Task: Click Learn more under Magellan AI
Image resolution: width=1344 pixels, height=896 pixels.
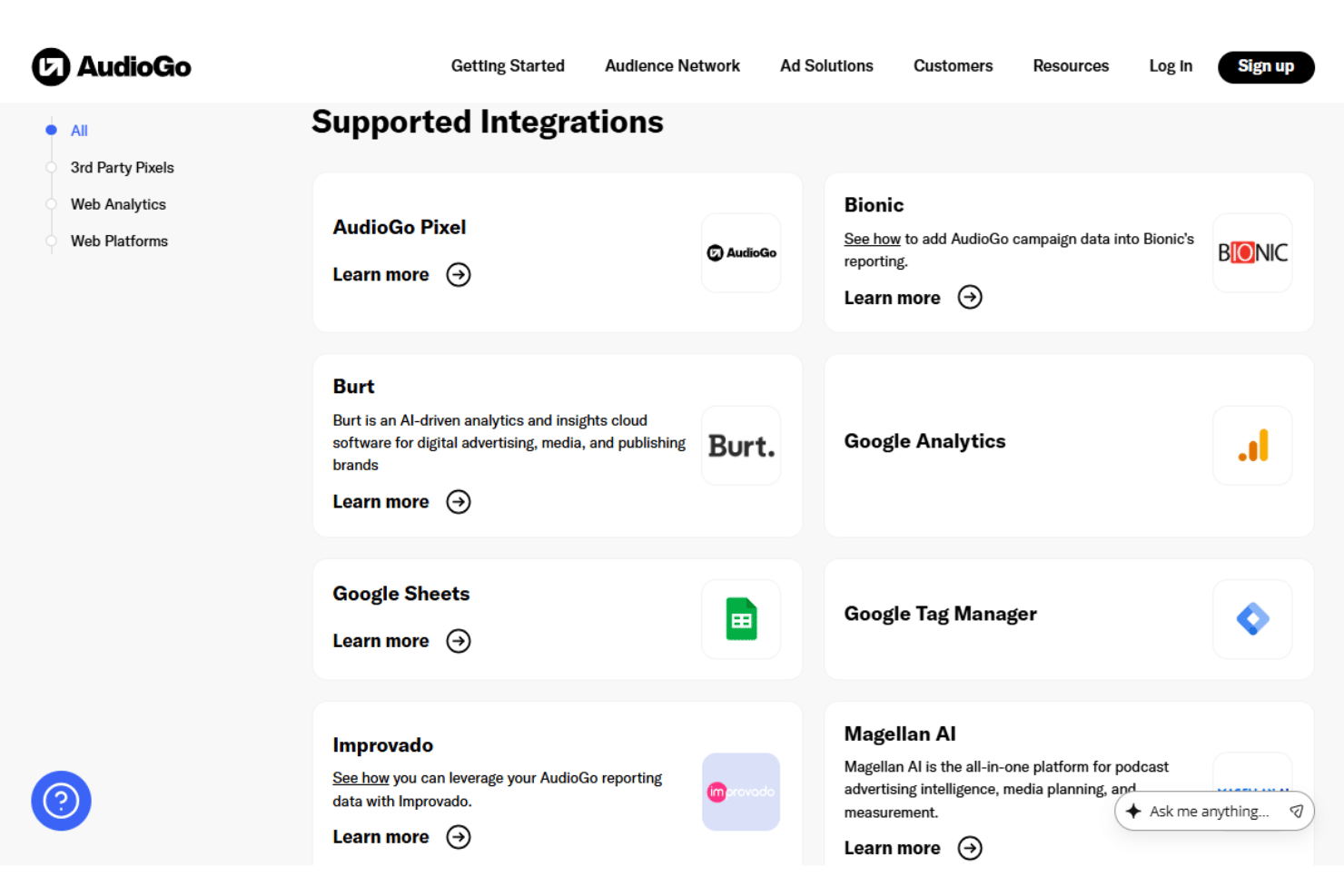Action: click(x=892, y=848)
